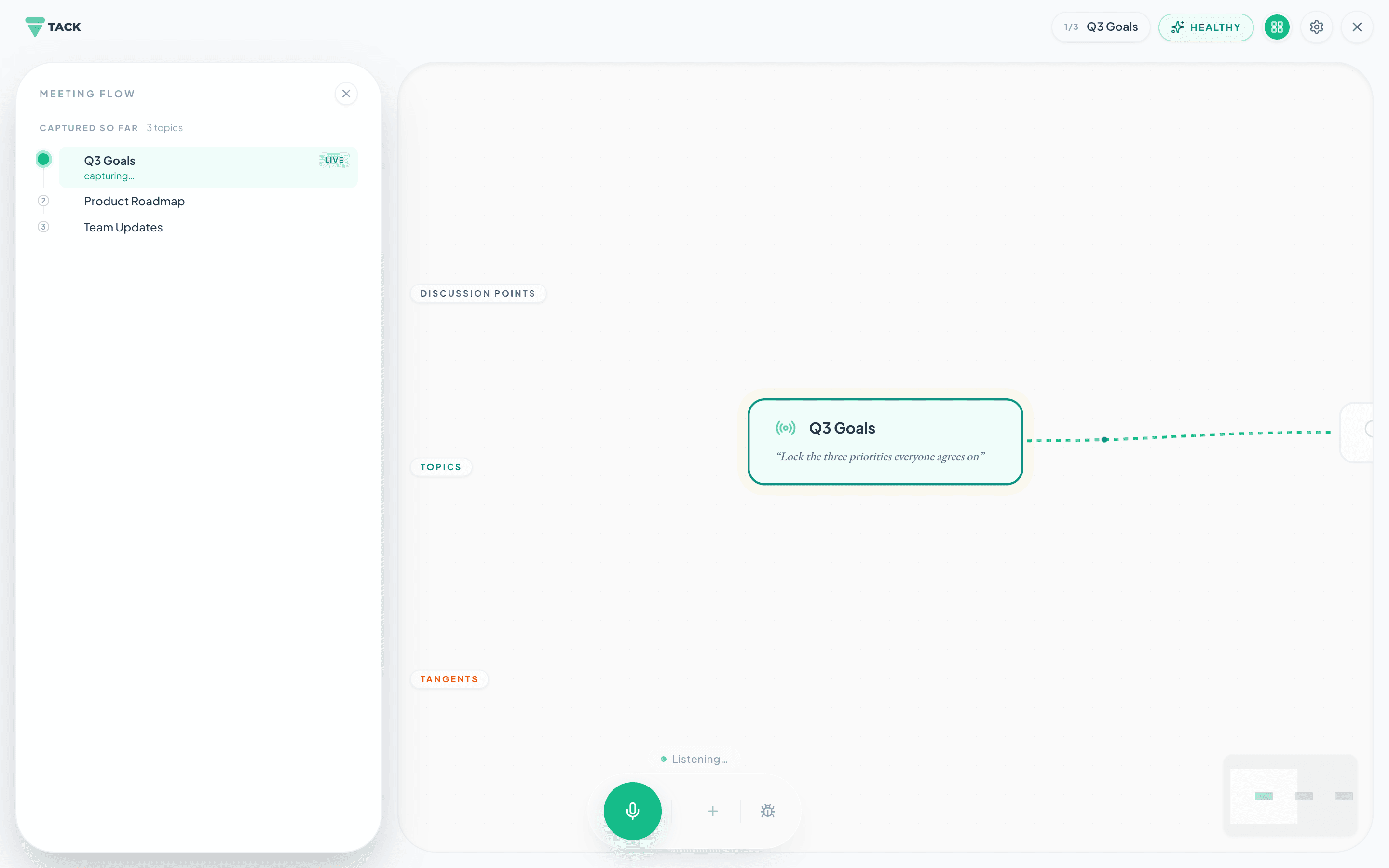The image size is (1389, 868).
Task: Click the Tangents lane label
Action: (x=449, y=679)
